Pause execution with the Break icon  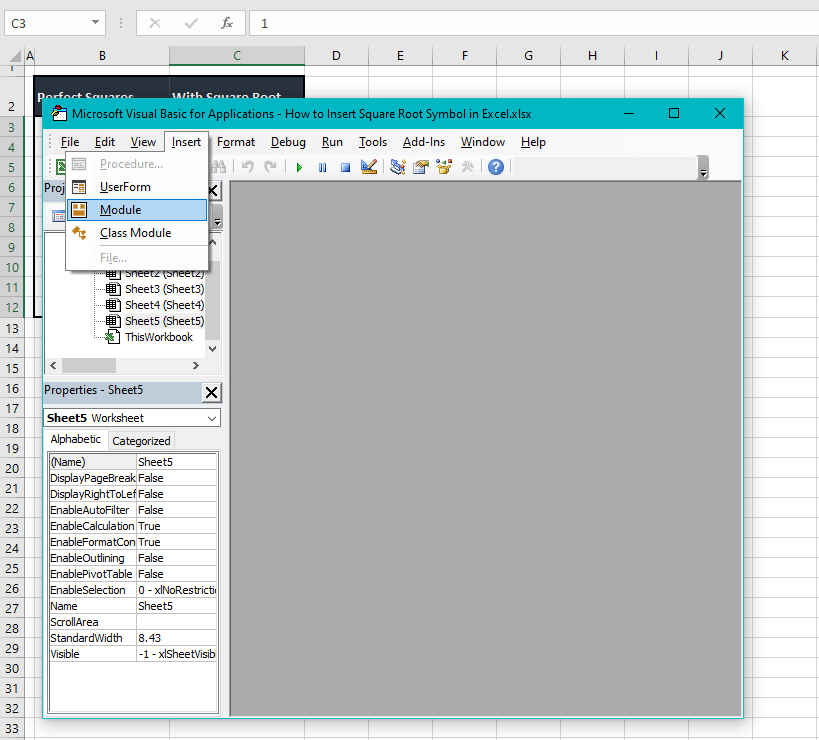[x=322, y=167]
